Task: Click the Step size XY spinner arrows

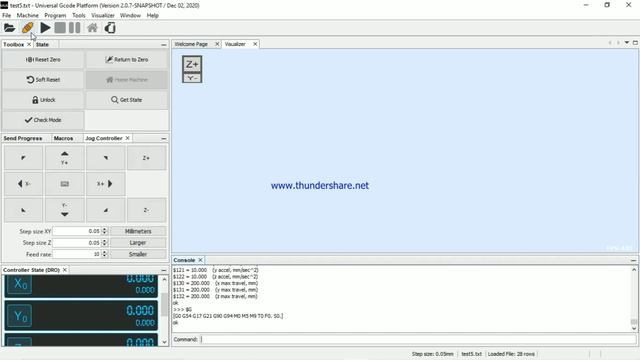Action: pyautogui.click(x=104, y=231)
